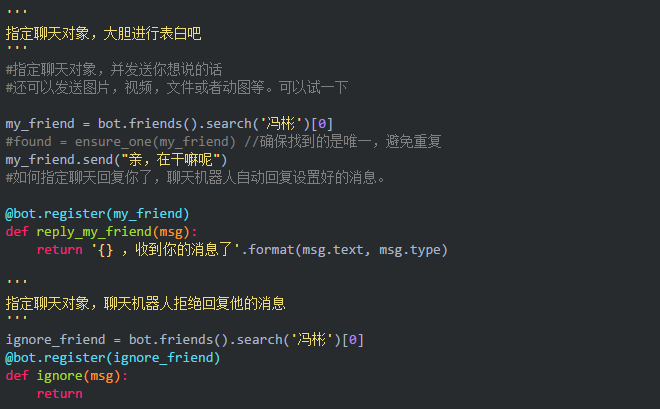Click the comment about sending pictures and videos
Viewport: 660px width, 409px height.
176,88
